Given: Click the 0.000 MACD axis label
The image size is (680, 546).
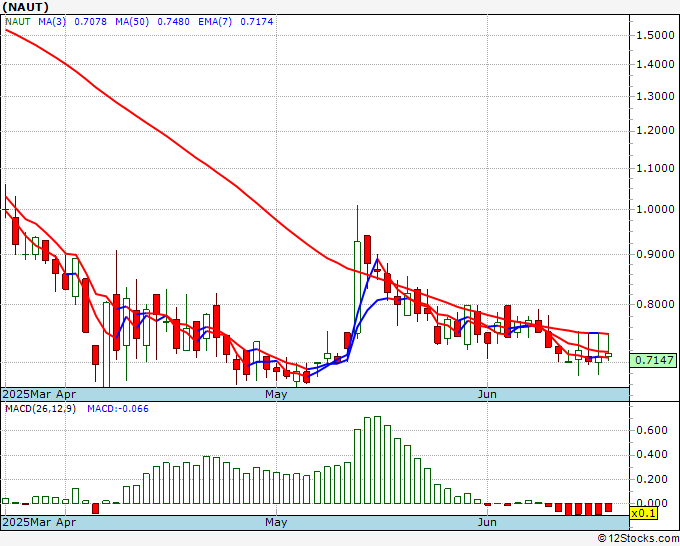Looking at the screenshot, I should (651, 503).
